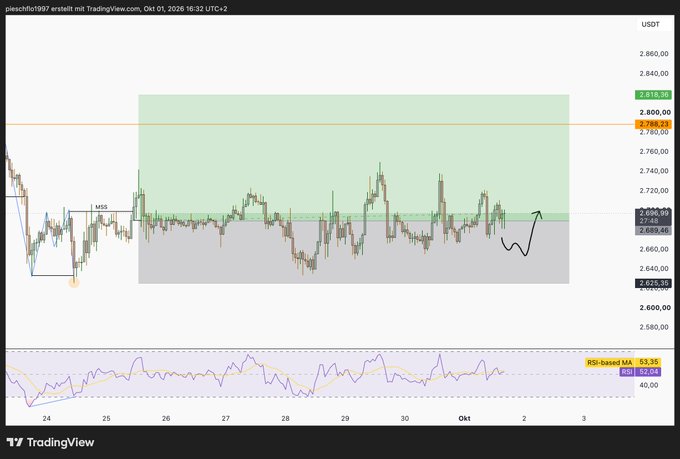The width and height of the screenshot is (680, 459).
Task: Select the purple RSI indicator label
Action: (626, 372)
